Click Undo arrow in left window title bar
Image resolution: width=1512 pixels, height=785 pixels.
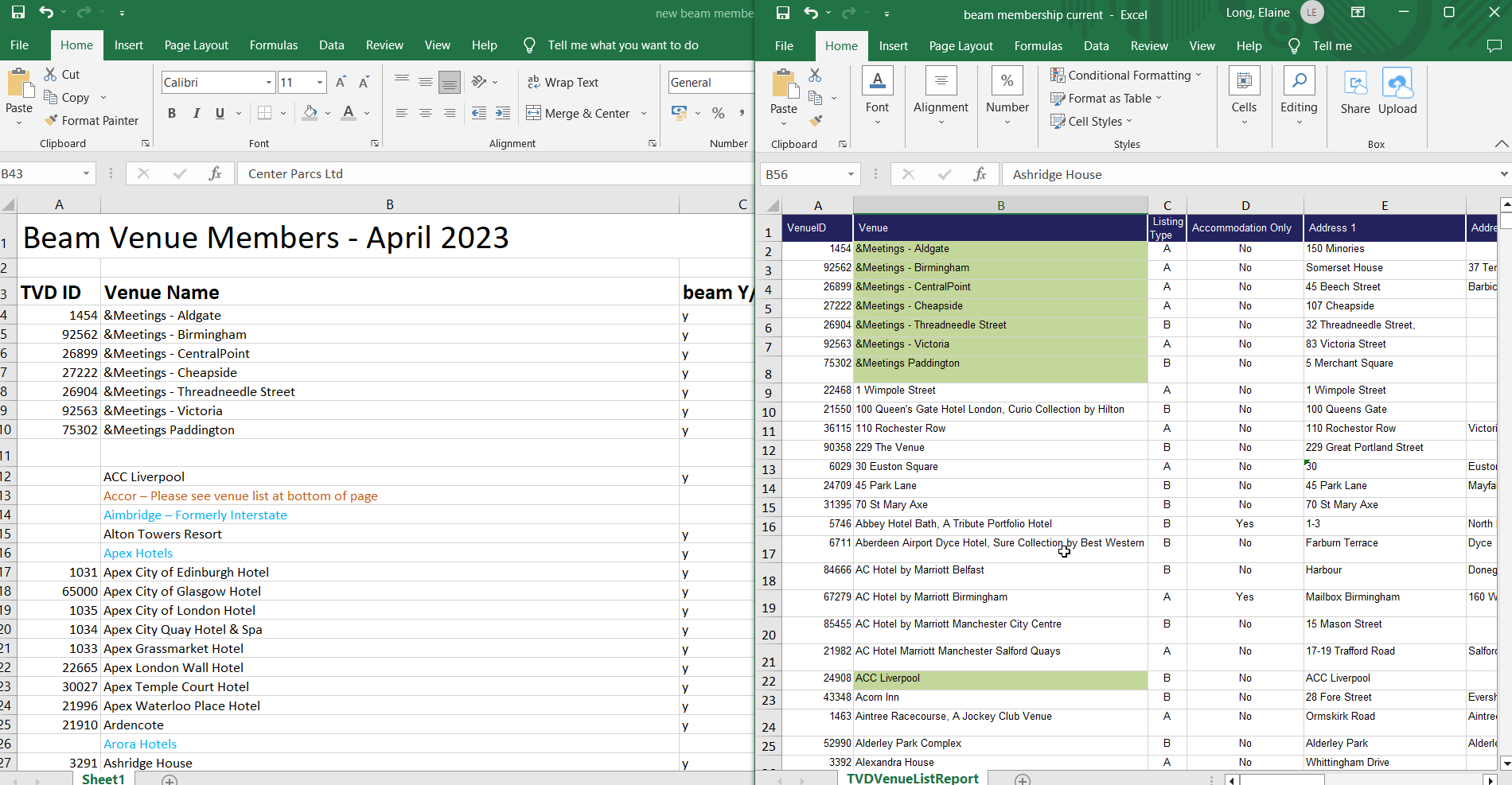[x=46, y=12]
